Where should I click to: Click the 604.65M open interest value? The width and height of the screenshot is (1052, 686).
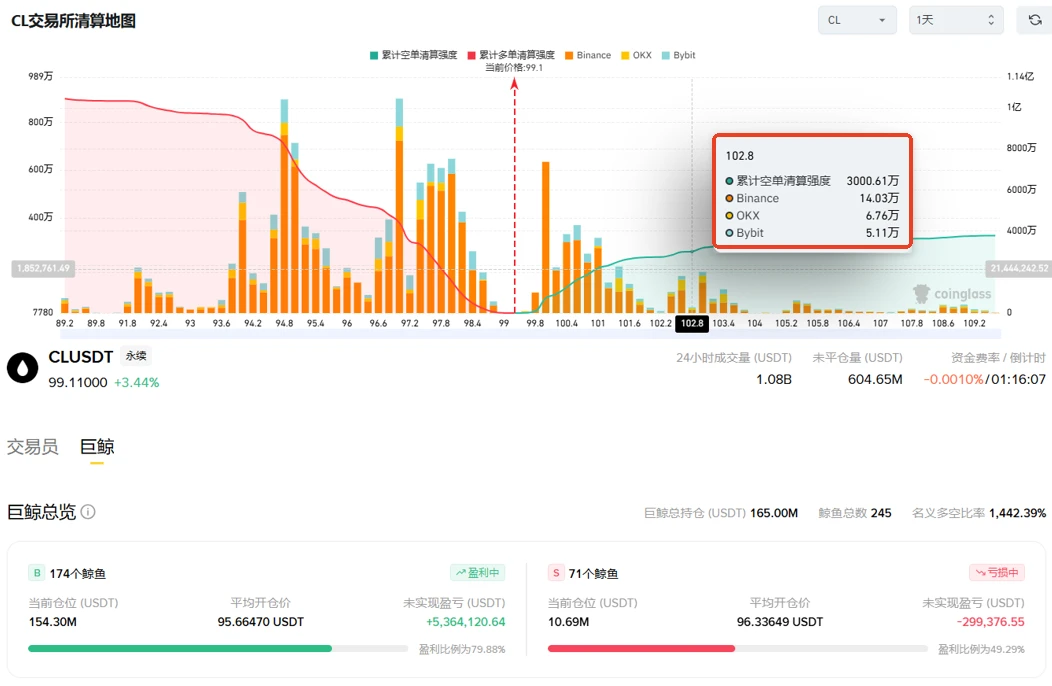tap(875, 379)
